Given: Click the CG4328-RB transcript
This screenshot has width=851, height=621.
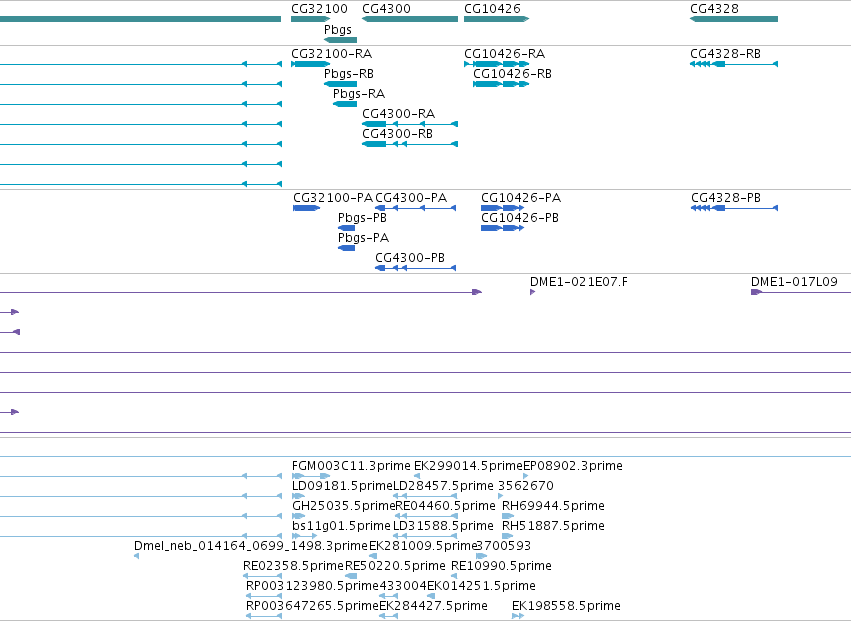Looking at the screenshot, I should click(x=734, y=64).
